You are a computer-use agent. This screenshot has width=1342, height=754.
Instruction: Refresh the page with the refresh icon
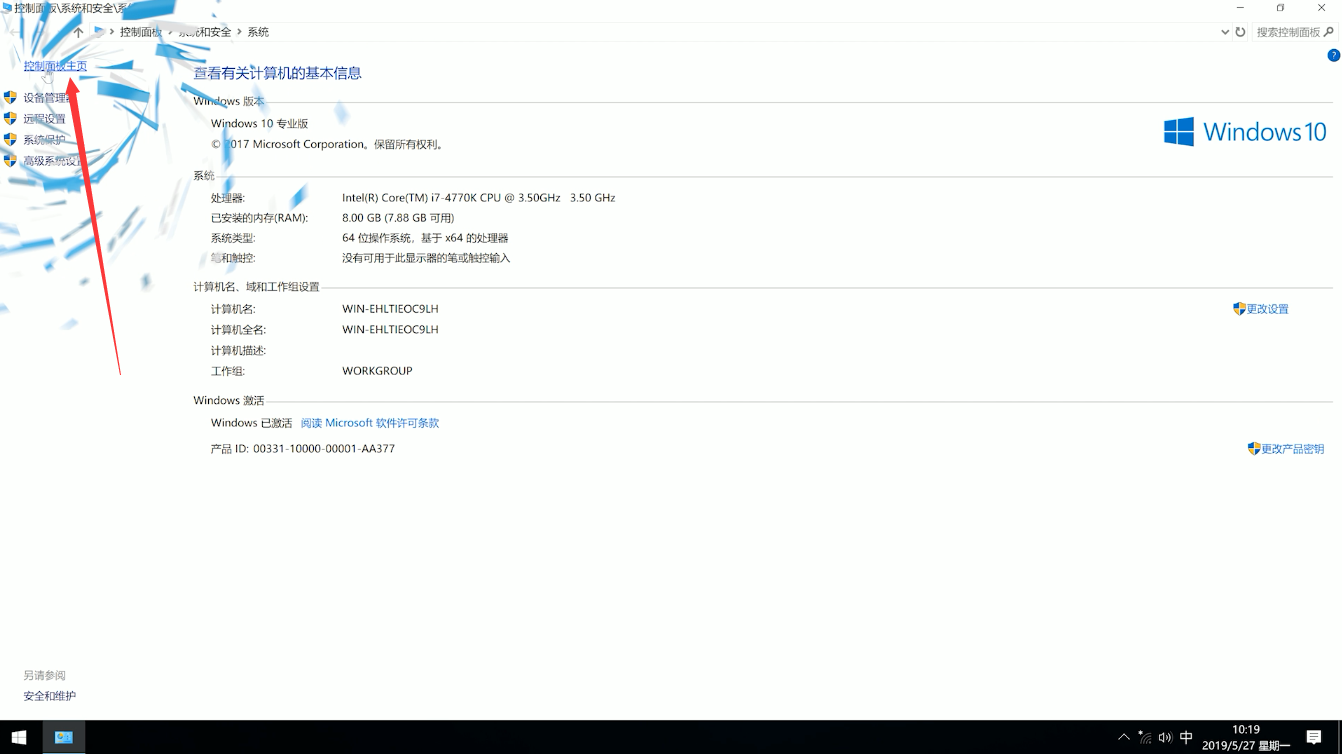pyautogui.click(x=1240, y=32)
